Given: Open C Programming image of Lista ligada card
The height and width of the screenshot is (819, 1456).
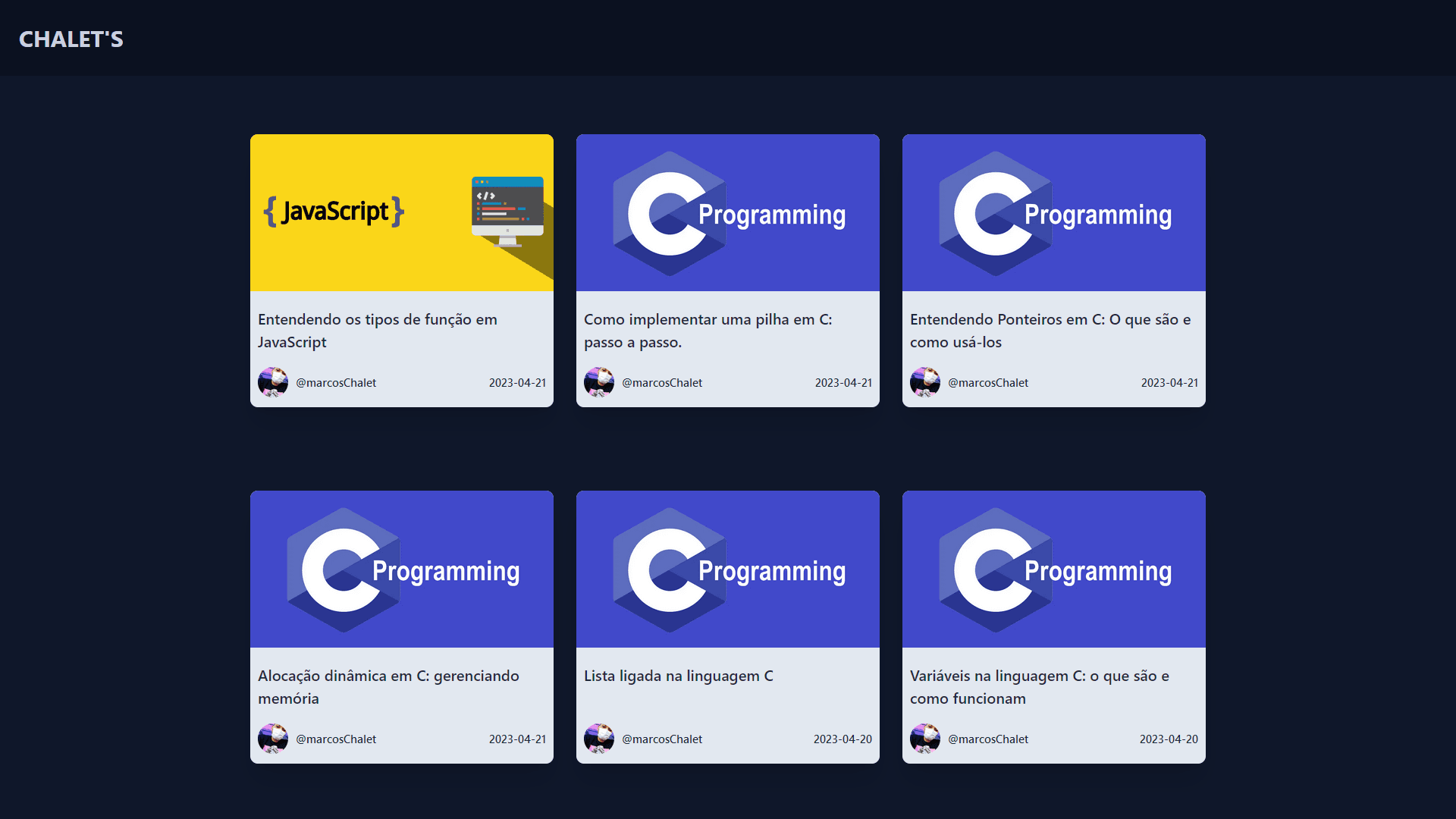Looking at the screenshot, I should point(728,569).
